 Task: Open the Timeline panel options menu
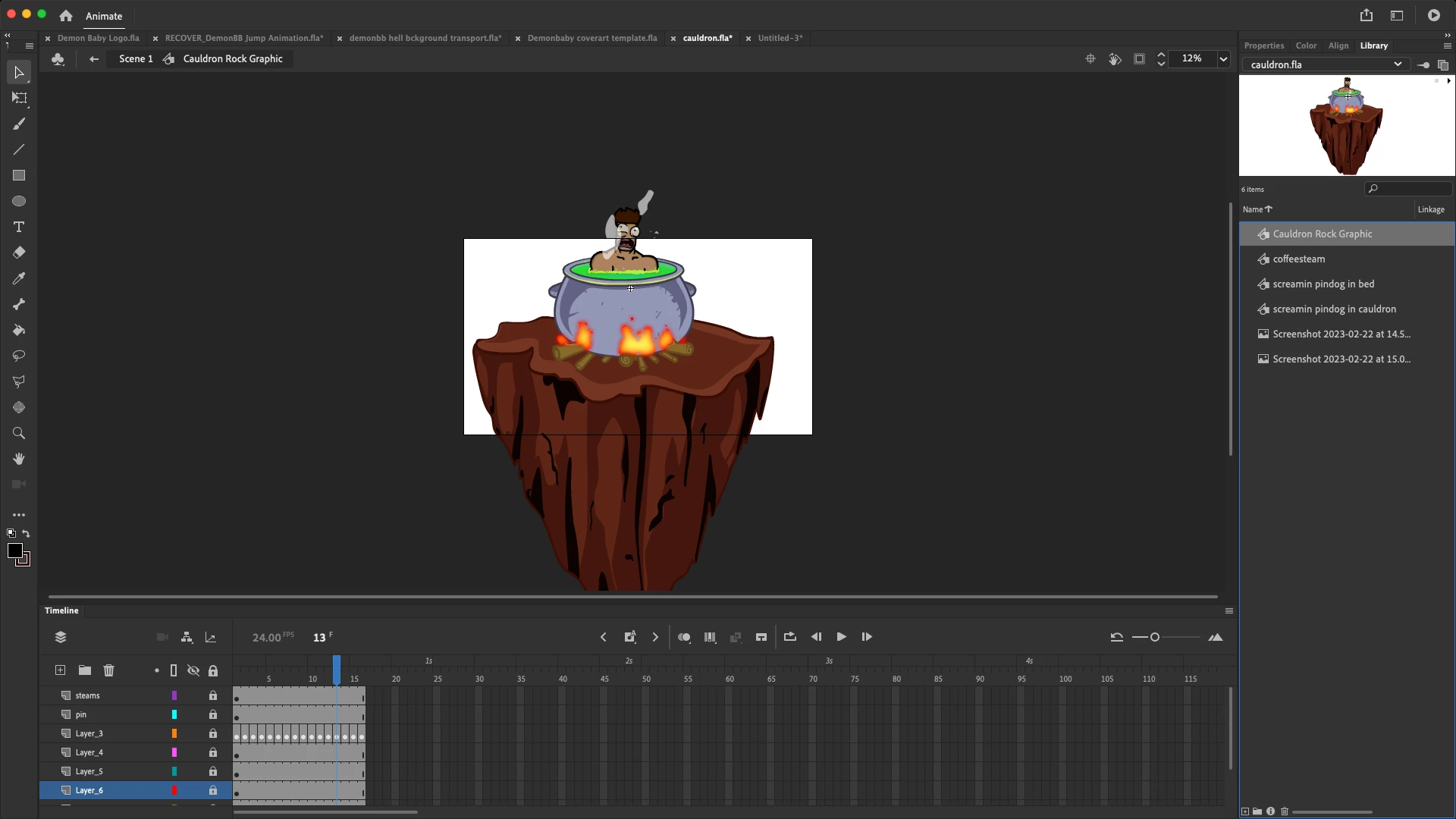pyautogui.click(x=1229, y=610)
